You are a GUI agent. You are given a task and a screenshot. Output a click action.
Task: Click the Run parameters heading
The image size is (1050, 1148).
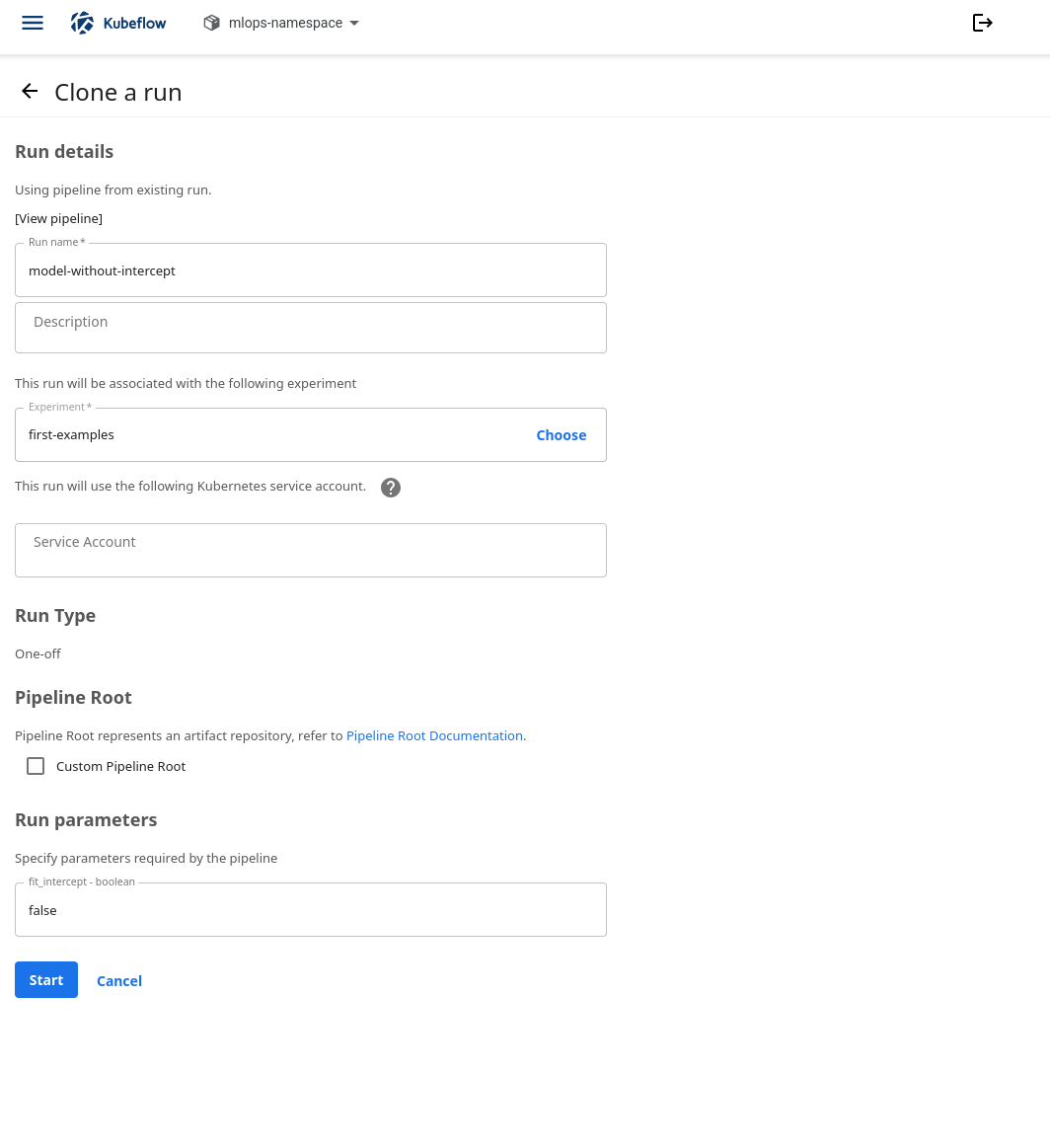[x=86, y=820]
